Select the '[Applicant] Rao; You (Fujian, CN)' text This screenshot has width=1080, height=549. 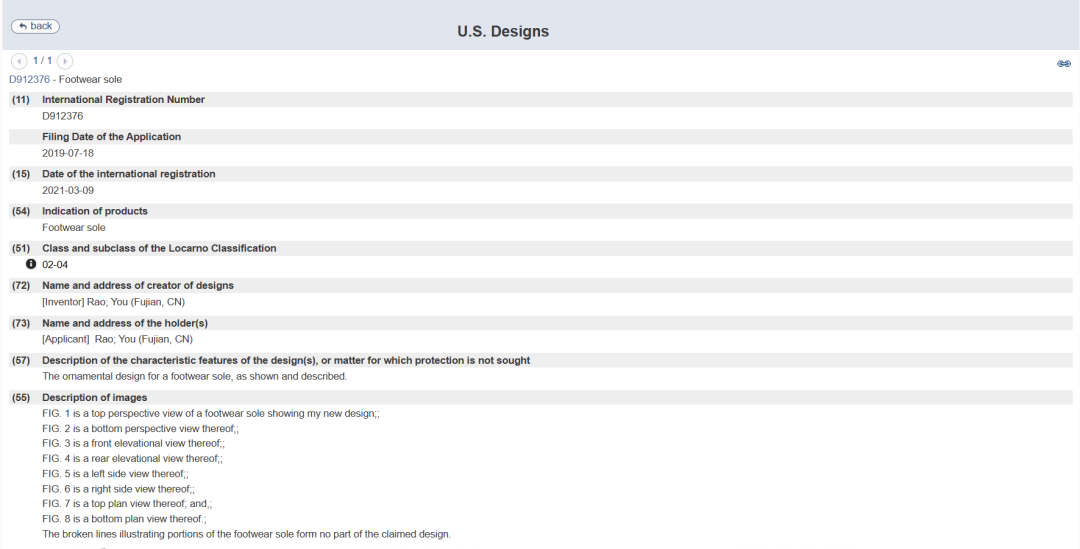(x=117, y=339)
